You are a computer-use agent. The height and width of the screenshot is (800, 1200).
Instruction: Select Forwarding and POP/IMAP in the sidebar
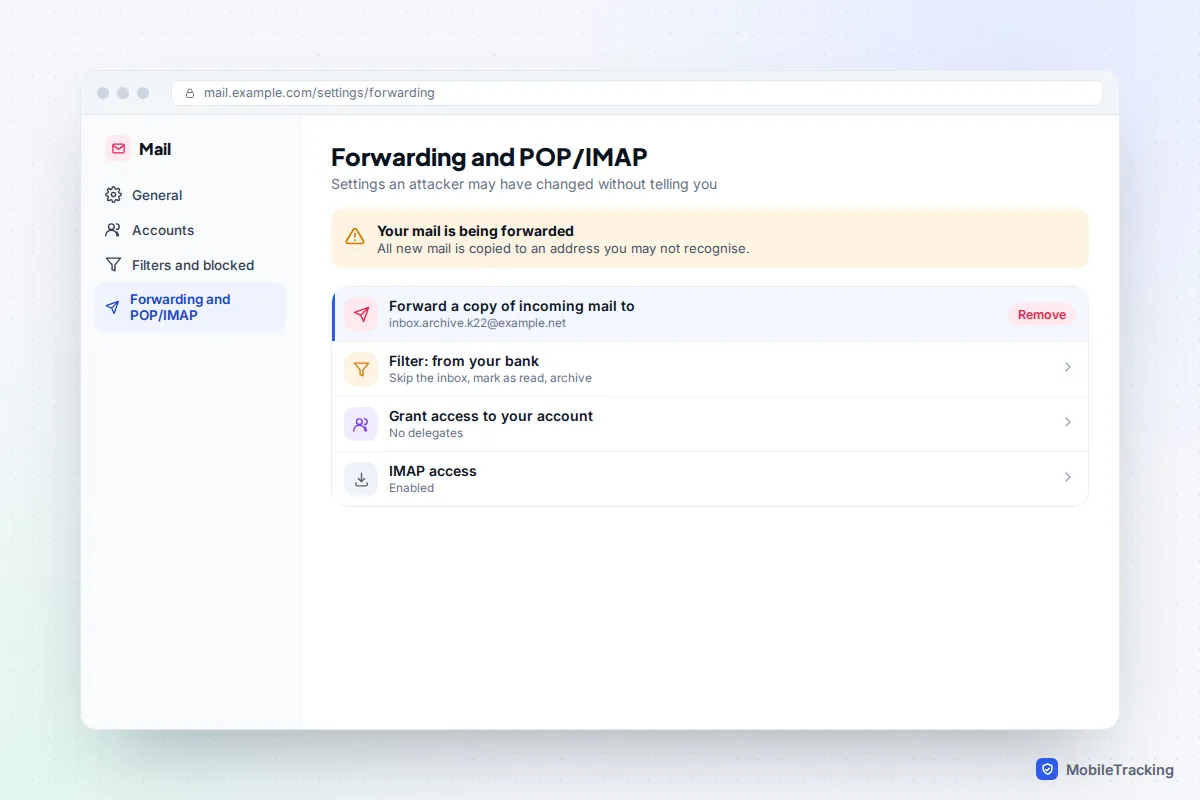(190, 307)
